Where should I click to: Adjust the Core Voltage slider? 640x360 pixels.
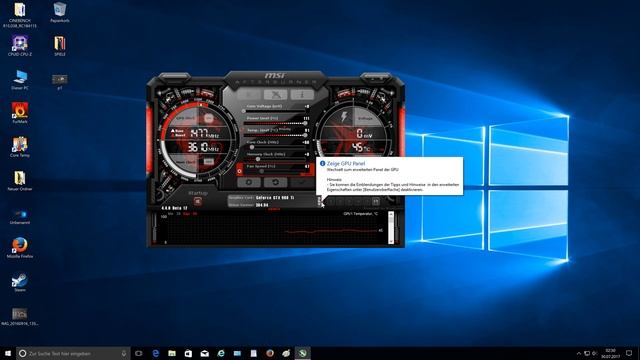tap(276, 111)
